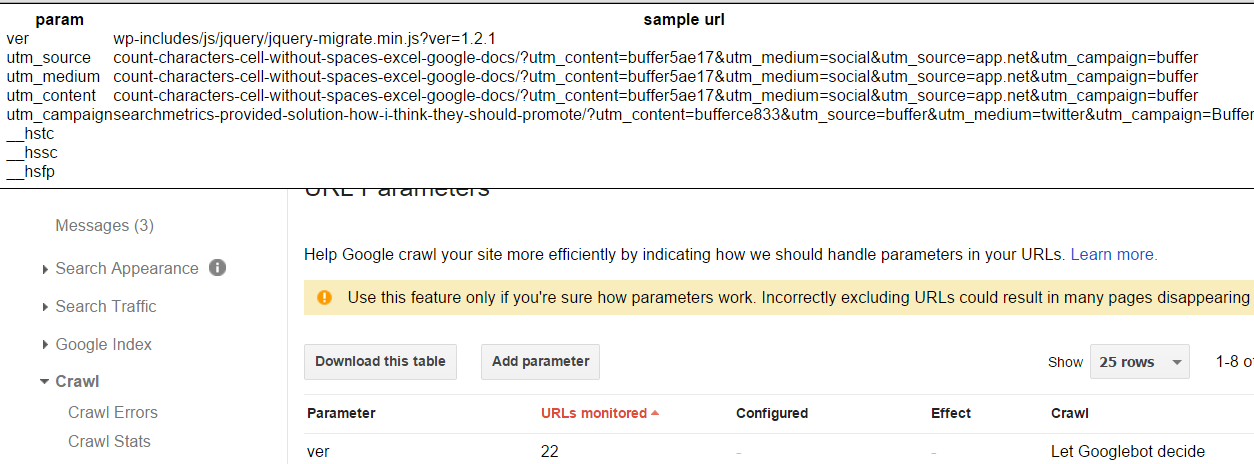Open the Show 25 rows dropdown

tap(1139, 362)
